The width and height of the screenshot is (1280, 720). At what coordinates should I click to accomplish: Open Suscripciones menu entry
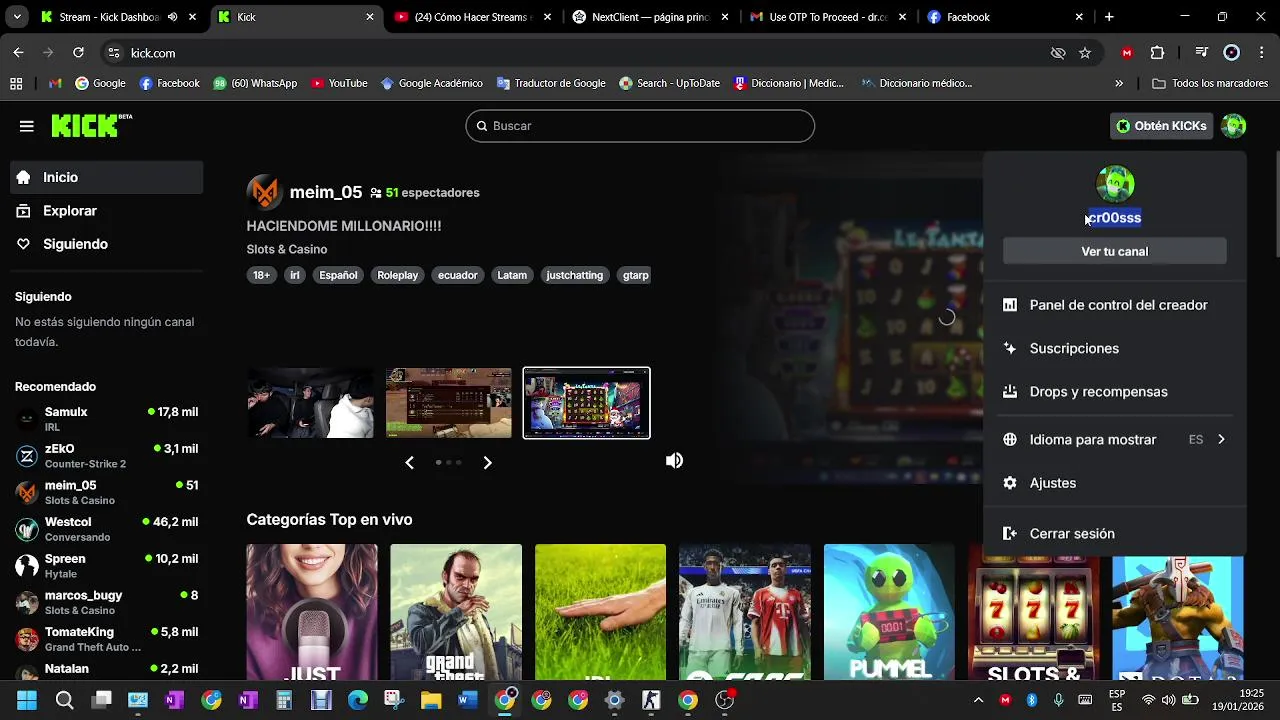(1115, 348)
